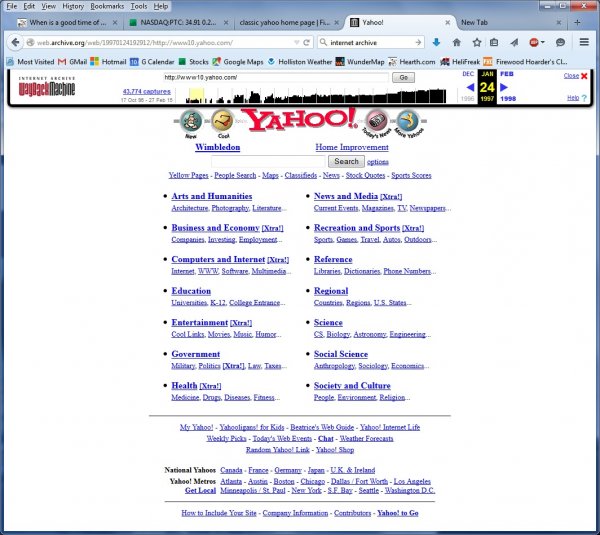
Task: Close the Yahoo! tab
Action: tap(447, 23)
